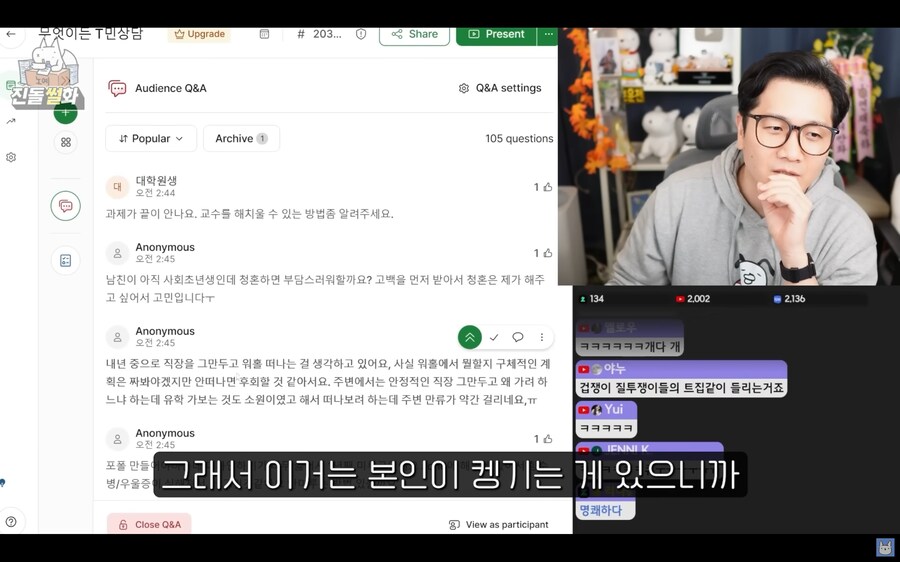Click the avatar of the 포폴 question
Image resolution: width=900 pixels, height=562 pixels.
pyautogui.click(x=117, y=439)
